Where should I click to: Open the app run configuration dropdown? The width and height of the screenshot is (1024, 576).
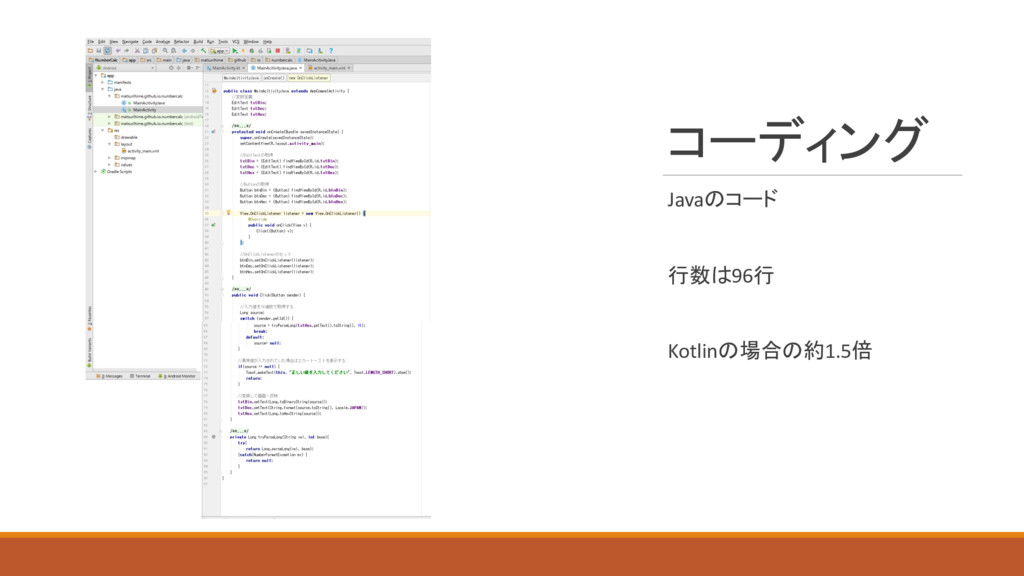tap(219, 51)
